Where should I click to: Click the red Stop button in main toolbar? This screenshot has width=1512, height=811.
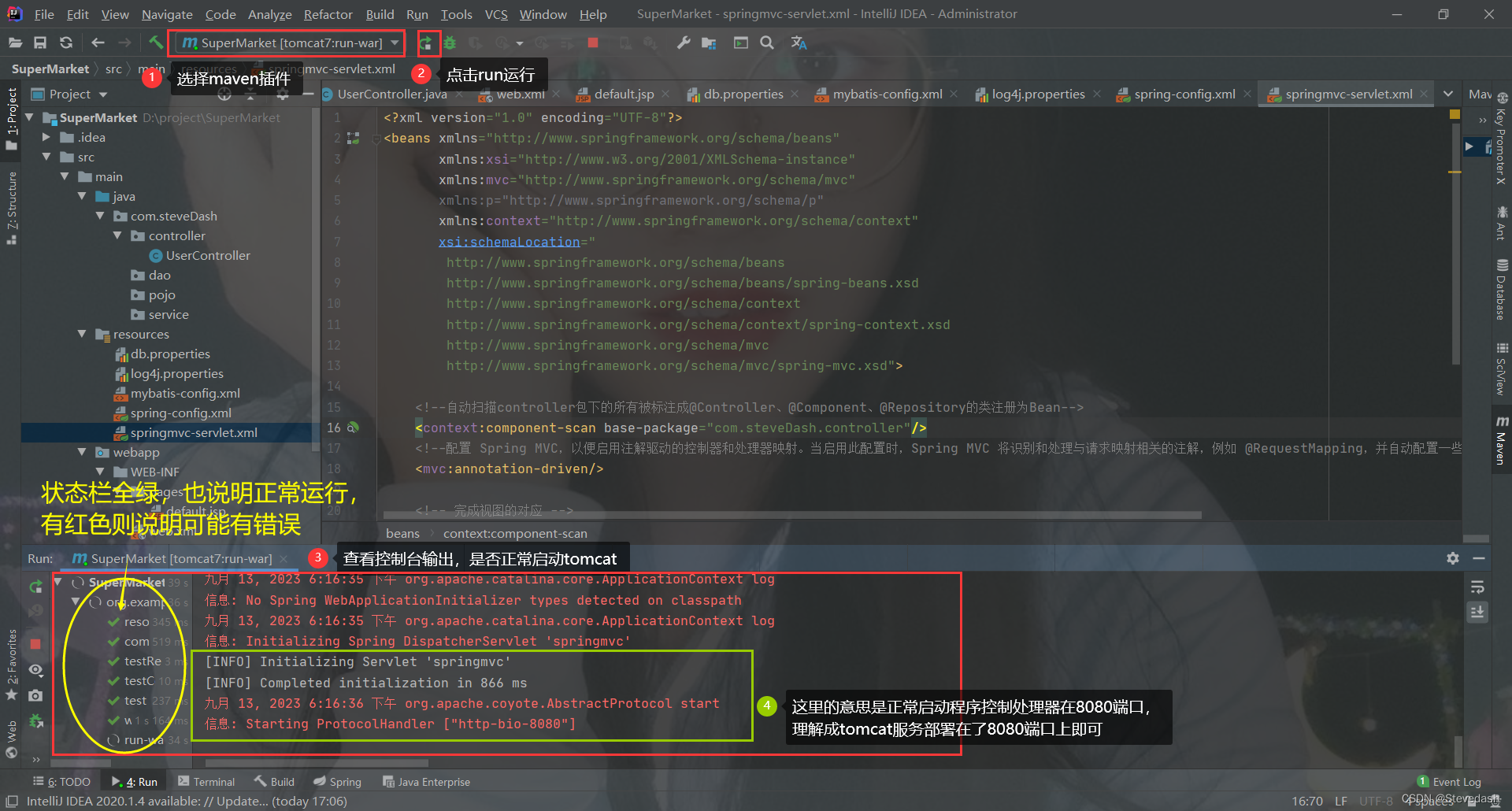(x=593, y=43)
